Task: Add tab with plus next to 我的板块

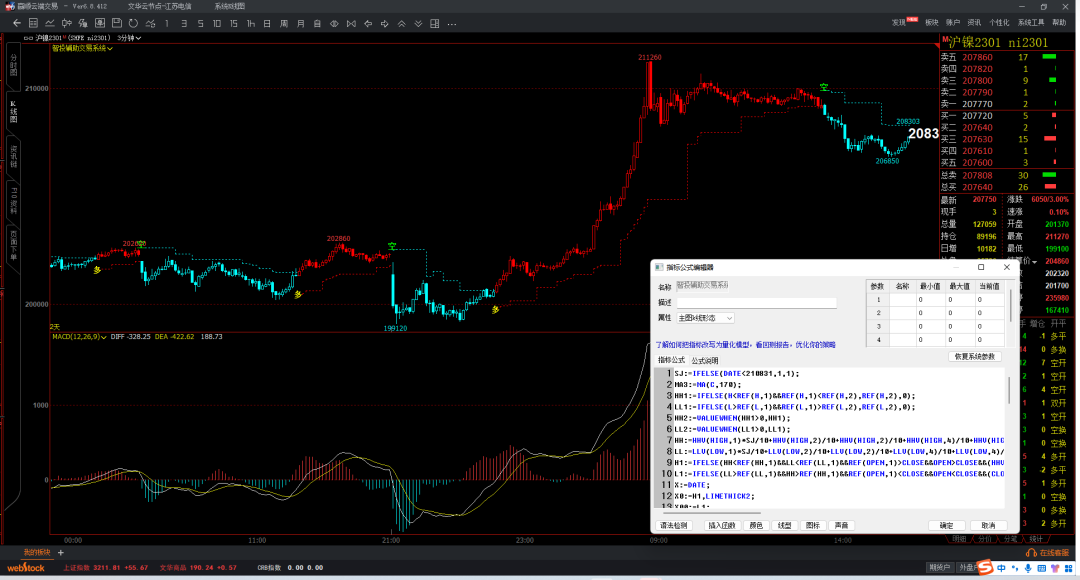Action: (x=61, y=552)
